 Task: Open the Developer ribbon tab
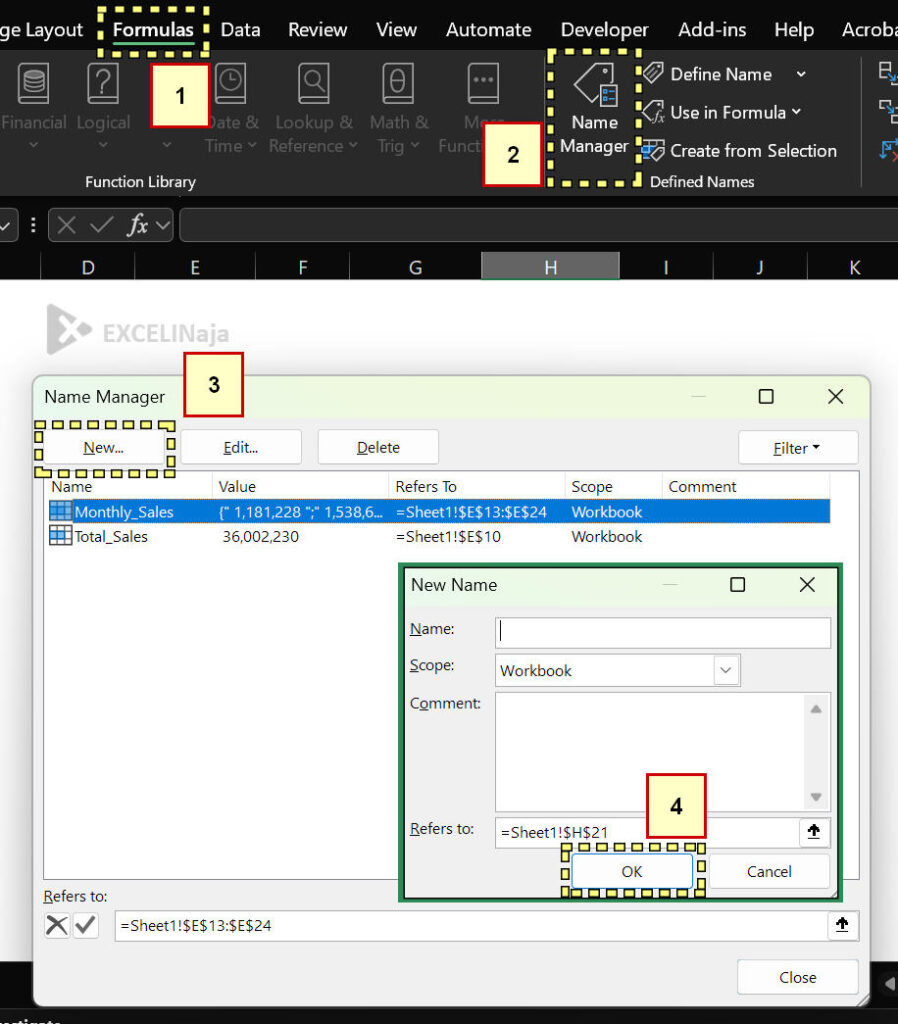[x=604, y=30]
